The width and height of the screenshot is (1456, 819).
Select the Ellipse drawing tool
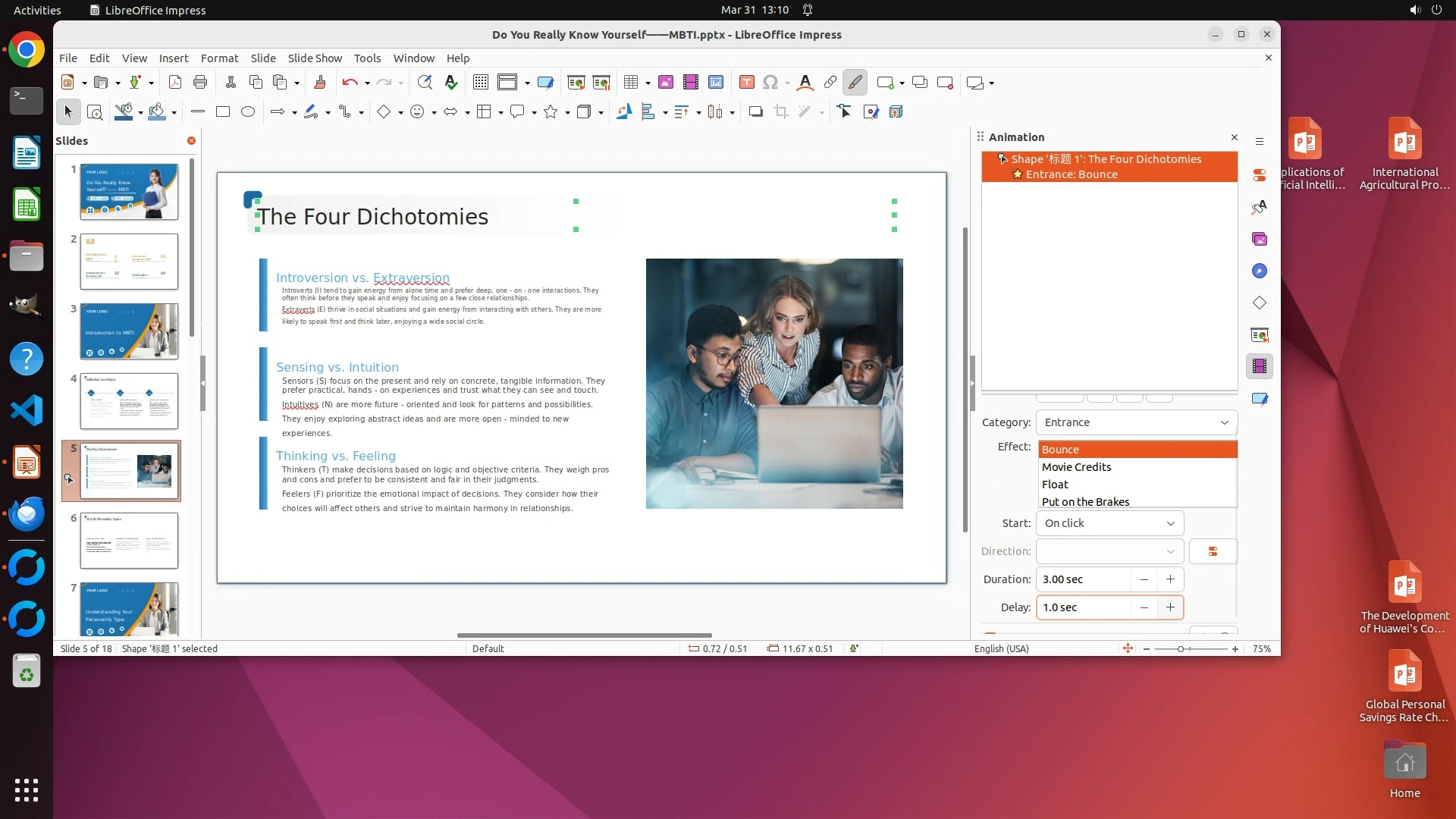point(248,112)
